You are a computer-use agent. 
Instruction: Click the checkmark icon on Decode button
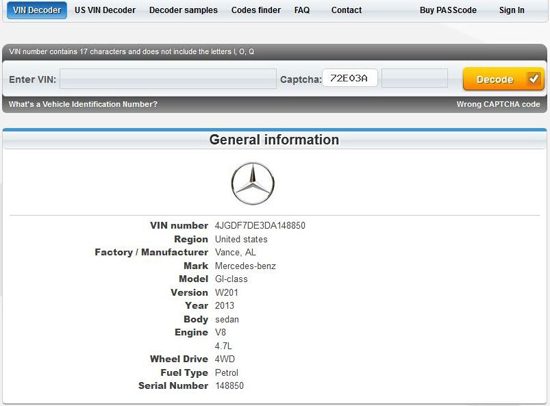click(x=534, y=79)
